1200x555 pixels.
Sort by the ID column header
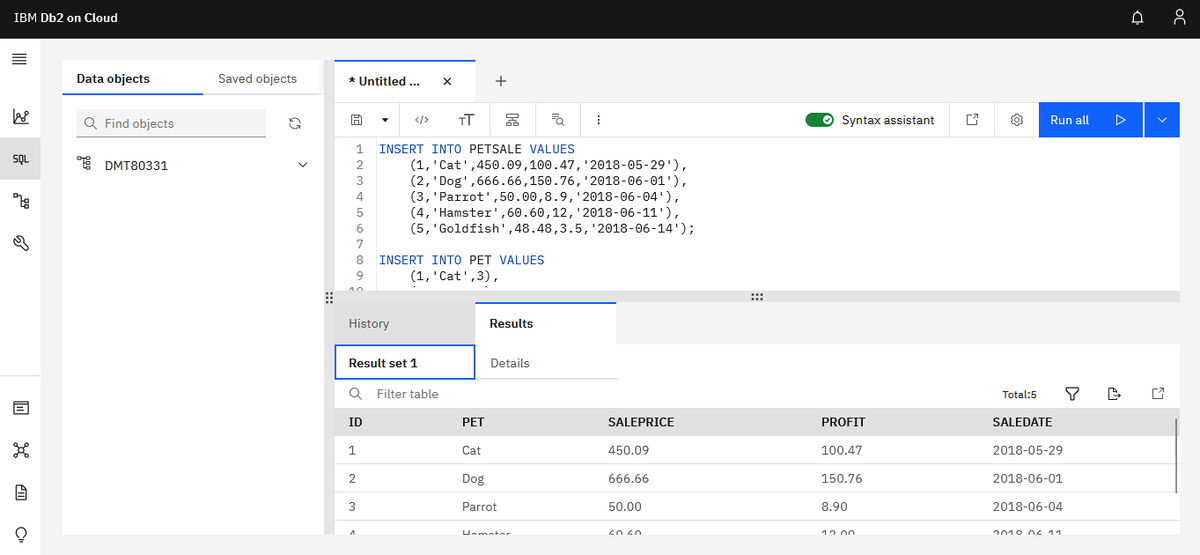tap(355, 422)
